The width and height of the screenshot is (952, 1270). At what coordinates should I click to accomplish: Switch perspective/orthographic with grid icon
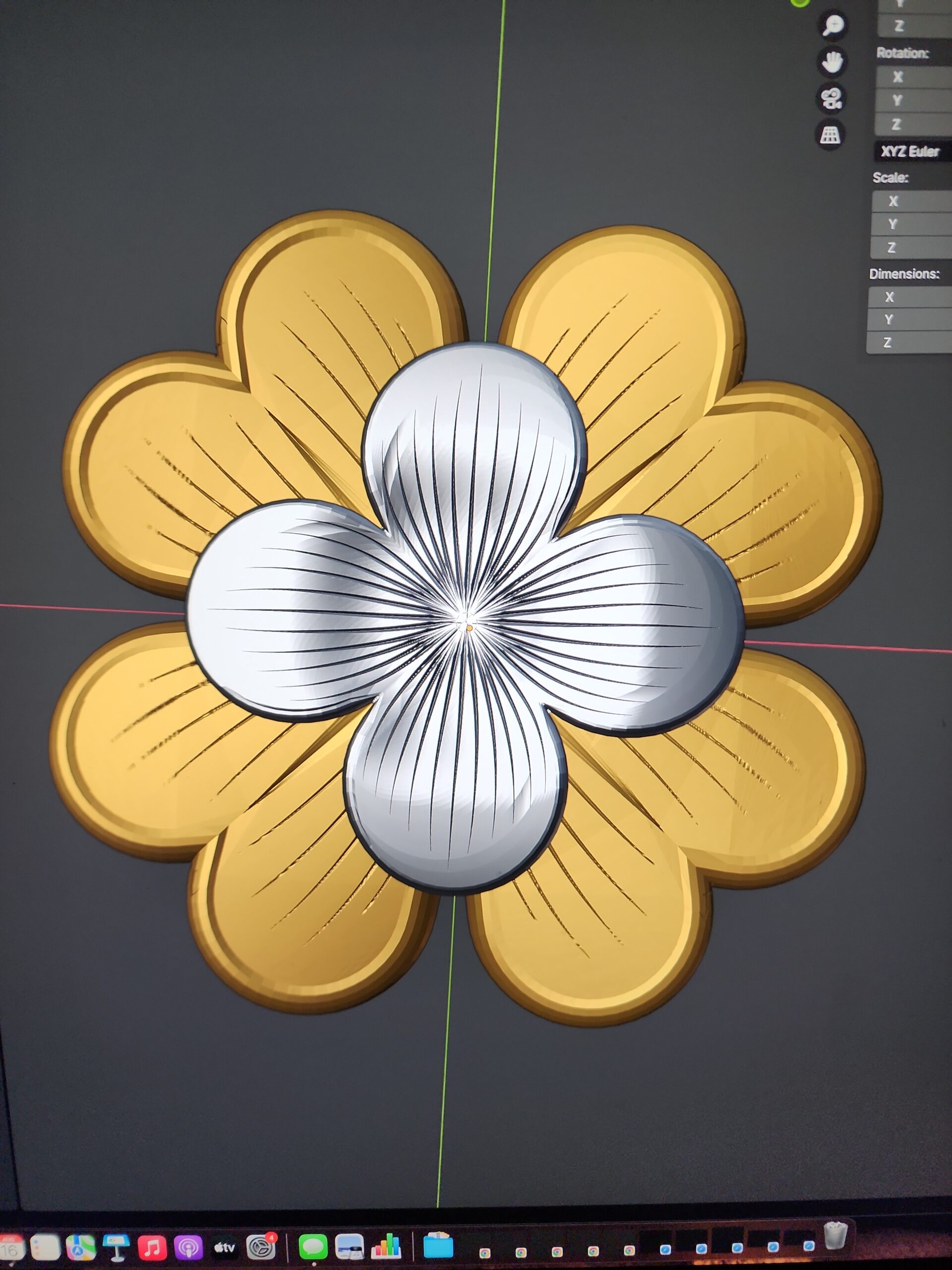pos(830,135)
